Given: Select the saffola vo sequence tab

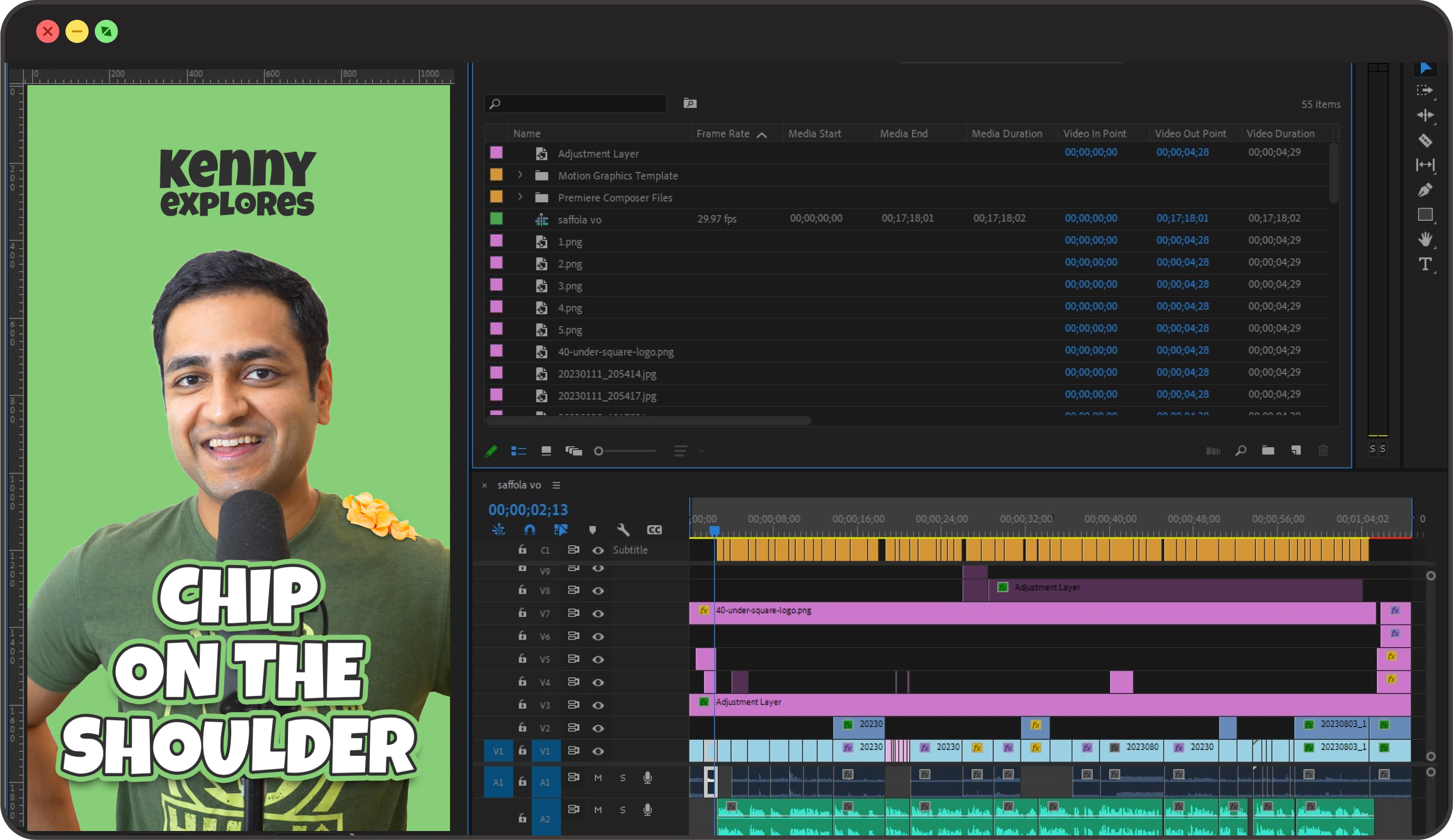Looking at the screenshot, I should point(519,485).
